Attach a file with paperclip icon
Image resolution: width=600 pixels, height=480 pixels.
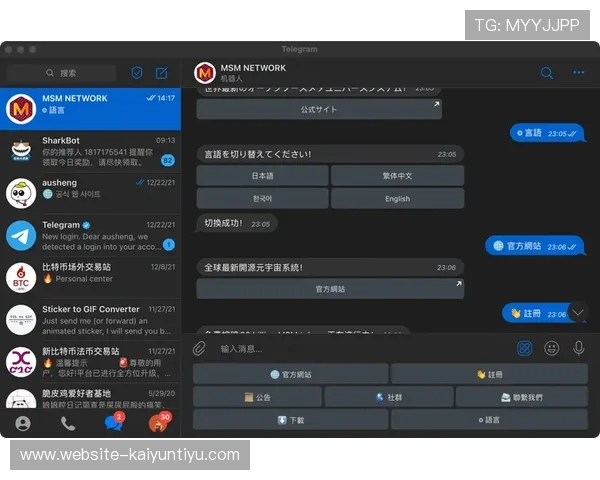click(199, 348)
